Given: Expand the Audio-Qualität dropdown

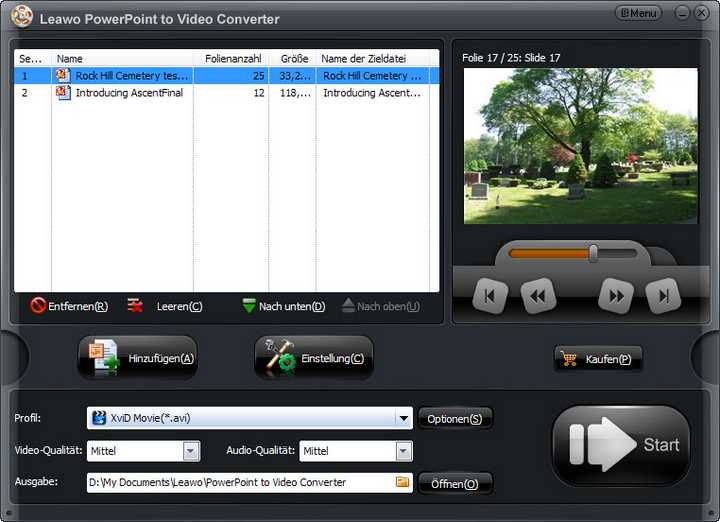Looking at the screenshot, I should click(x=404, y=451).
